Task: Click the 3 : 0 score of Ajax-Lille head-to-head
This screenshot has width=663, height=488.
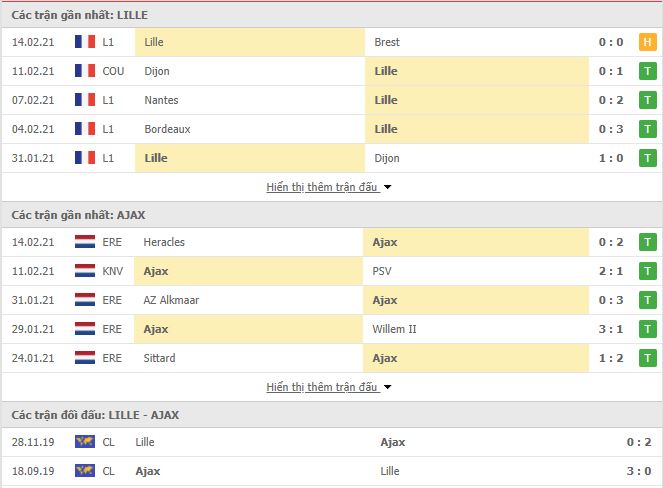Action: click(639, 471)
